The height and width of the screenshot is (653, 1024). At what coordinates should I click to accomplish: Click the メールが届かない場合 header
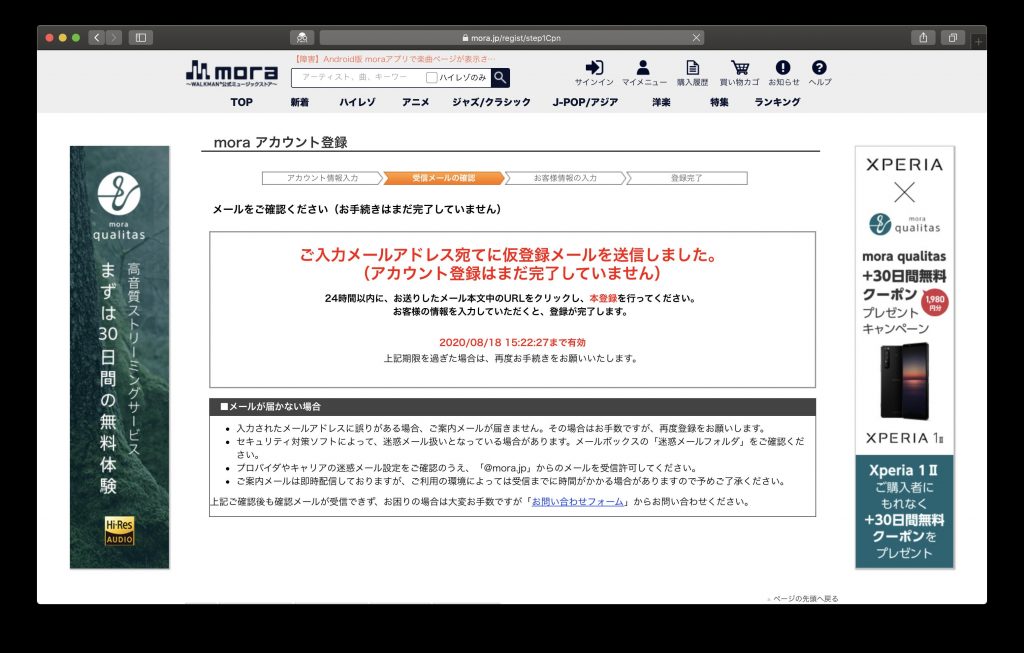click(x=513, y=407)
